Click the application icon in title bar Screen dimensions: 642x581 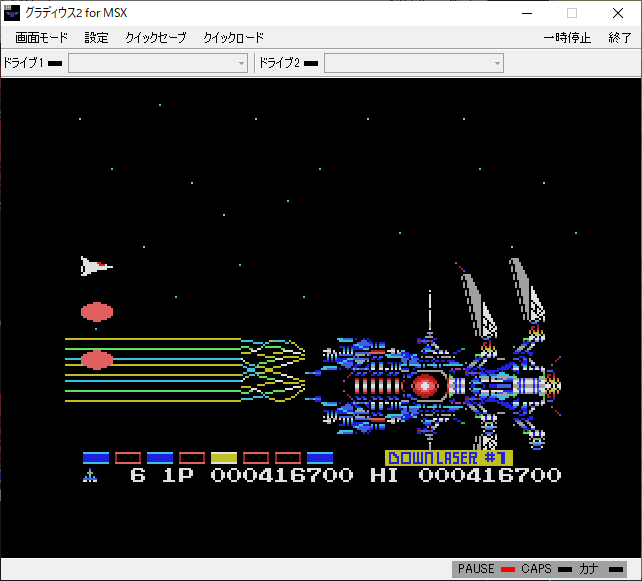11,13
